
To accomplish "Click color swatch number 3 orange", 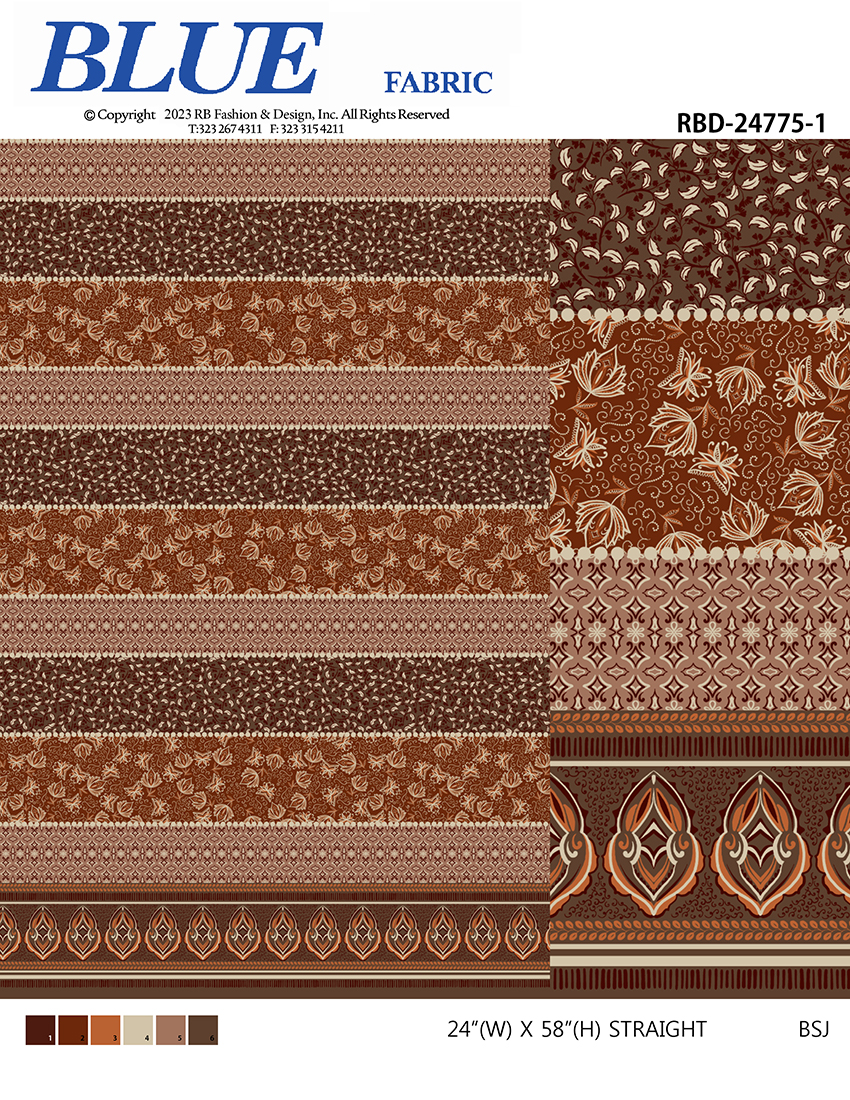I will pyautogui.click(x=105, y=1030).
